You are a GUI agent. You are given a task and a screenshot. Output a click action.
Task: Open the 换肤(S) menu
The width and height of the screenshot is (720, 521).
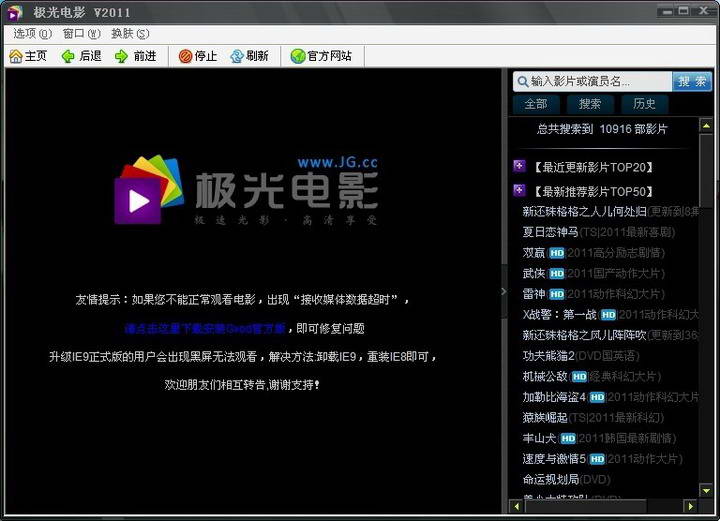coord(130,34)
